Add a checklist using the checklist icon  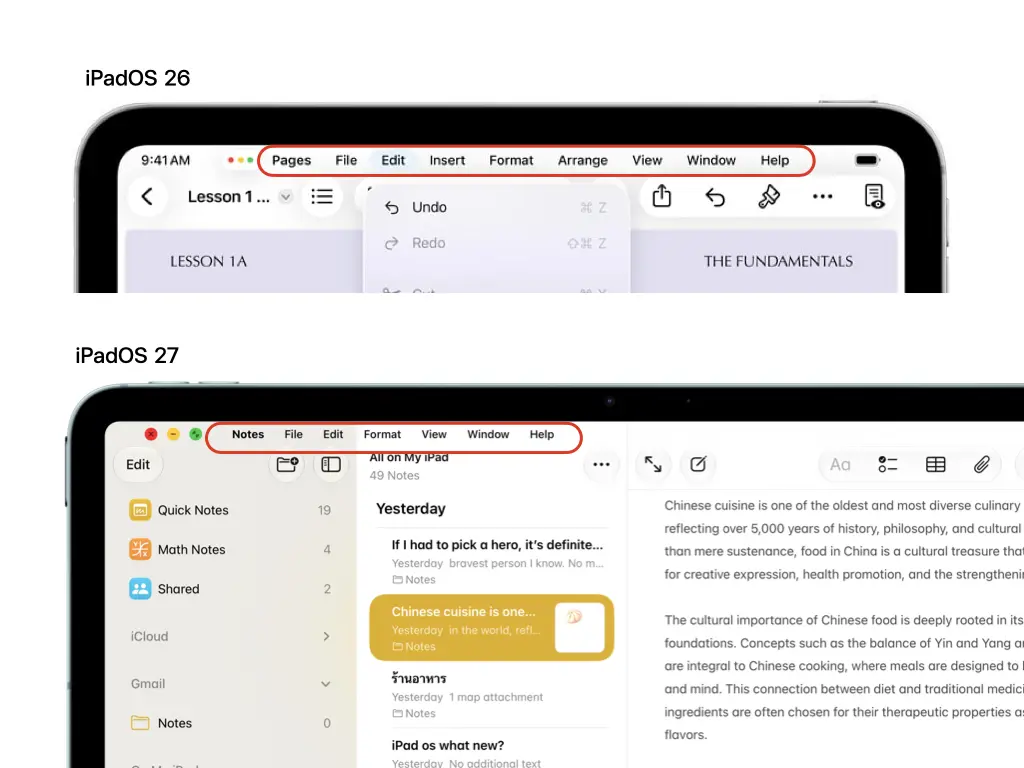888,464
